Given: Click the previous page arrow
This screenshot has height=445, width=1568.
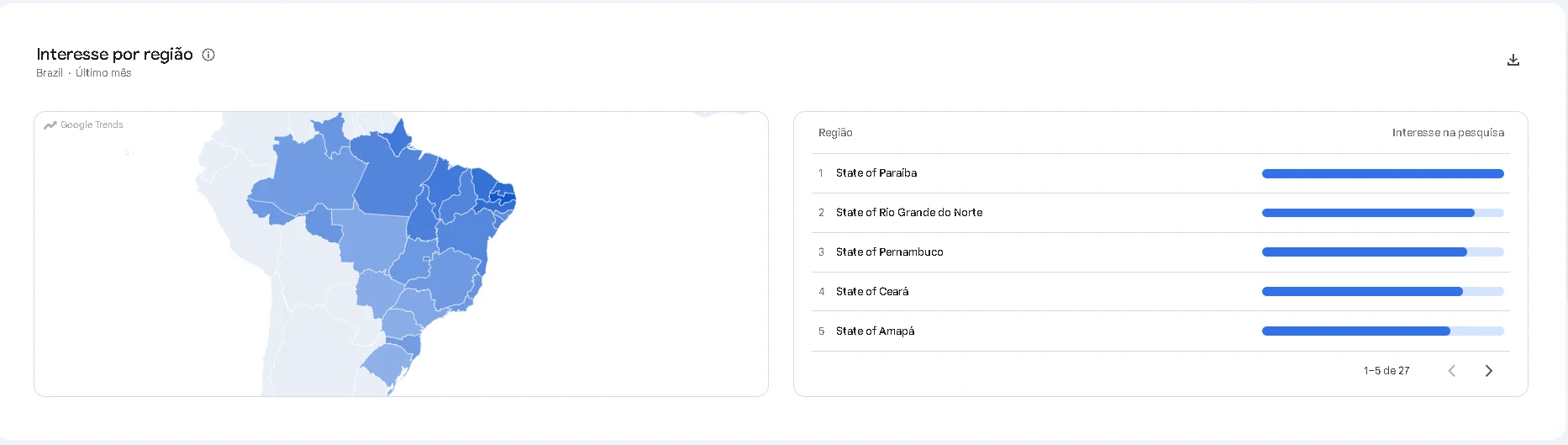Looking at the screenshot, I should [x=1451, y=371].
